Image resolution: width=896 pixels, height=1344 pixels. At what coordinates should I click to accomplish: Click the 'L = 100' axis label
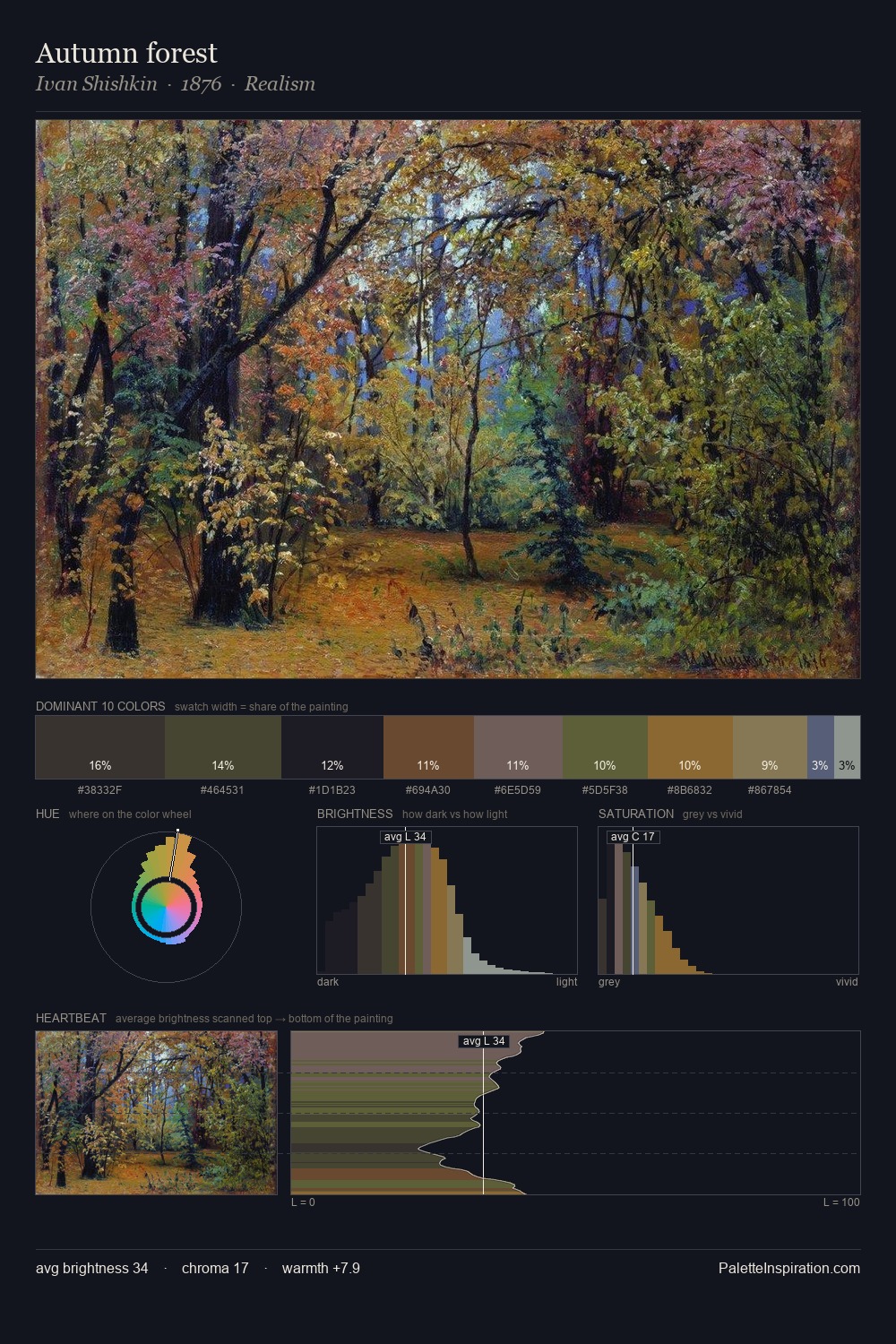point(841,1202)
